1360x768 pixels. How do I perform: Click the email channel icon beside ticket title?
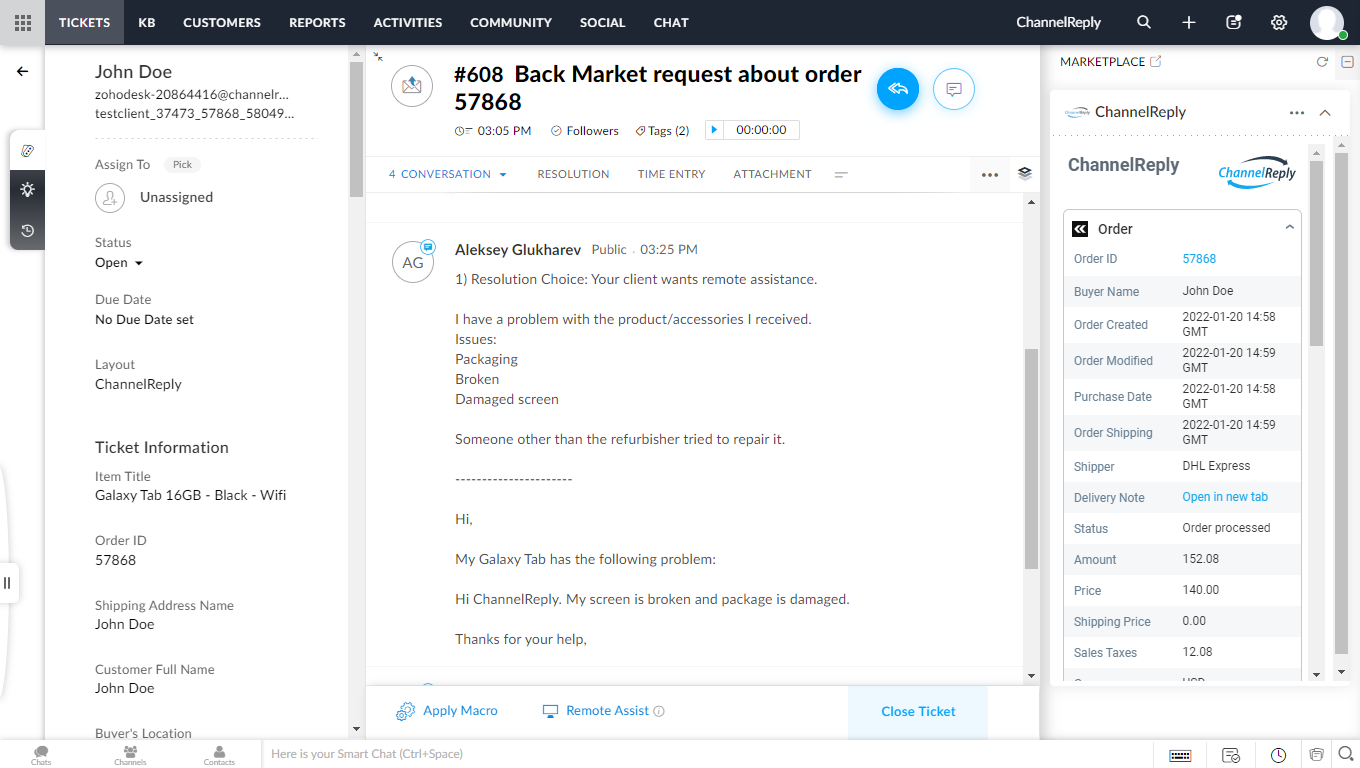point(412,87)
